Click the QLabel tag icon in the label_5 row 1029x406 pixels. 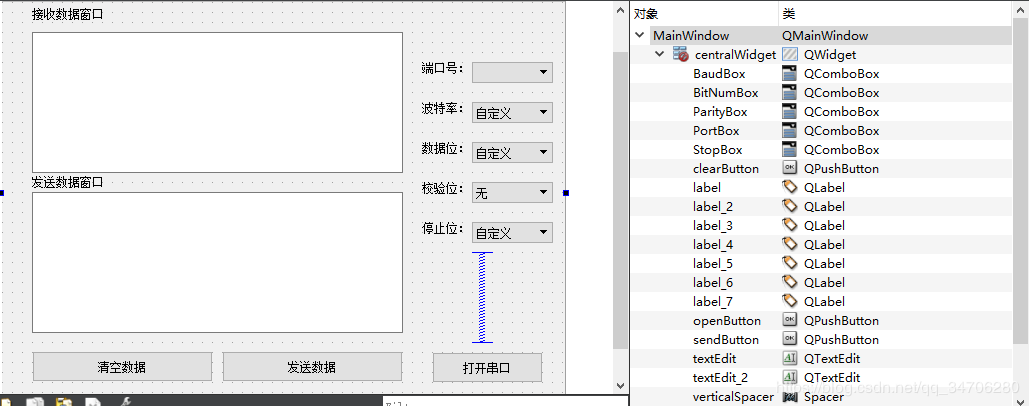click(789, 264)
